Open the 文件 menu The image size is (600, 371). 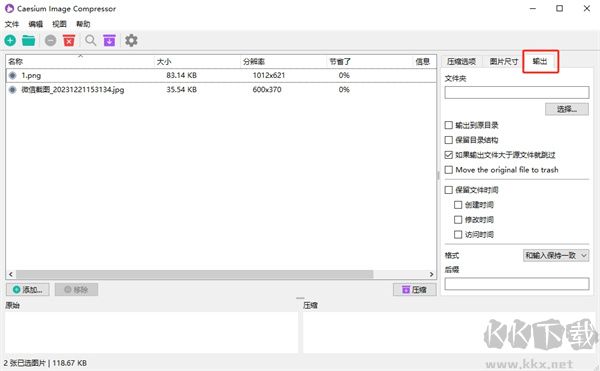pos(12,24)
